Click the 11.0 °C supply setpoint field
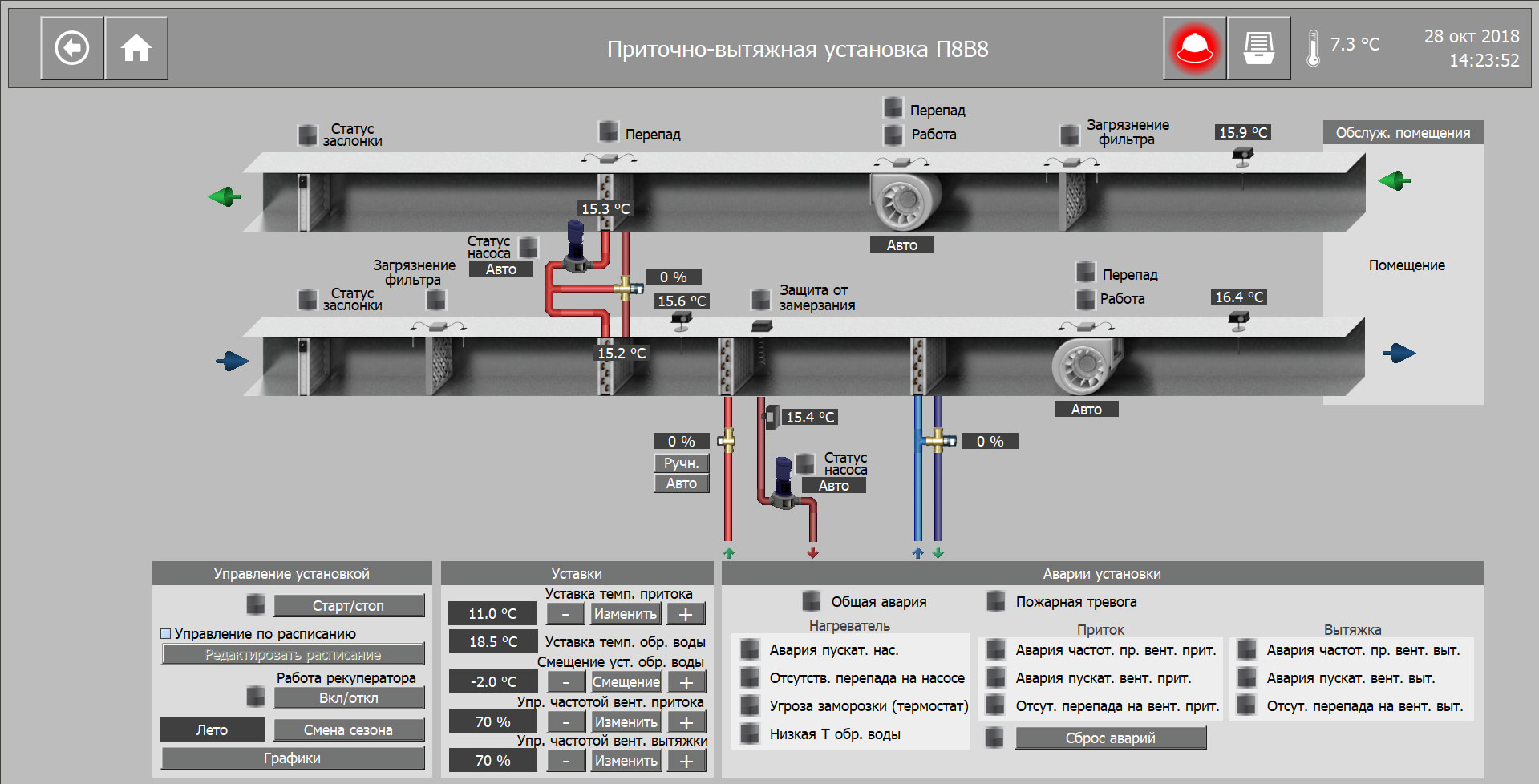Screen dimensions: 1539x784 pyautogui.click(x=492, y=614)
